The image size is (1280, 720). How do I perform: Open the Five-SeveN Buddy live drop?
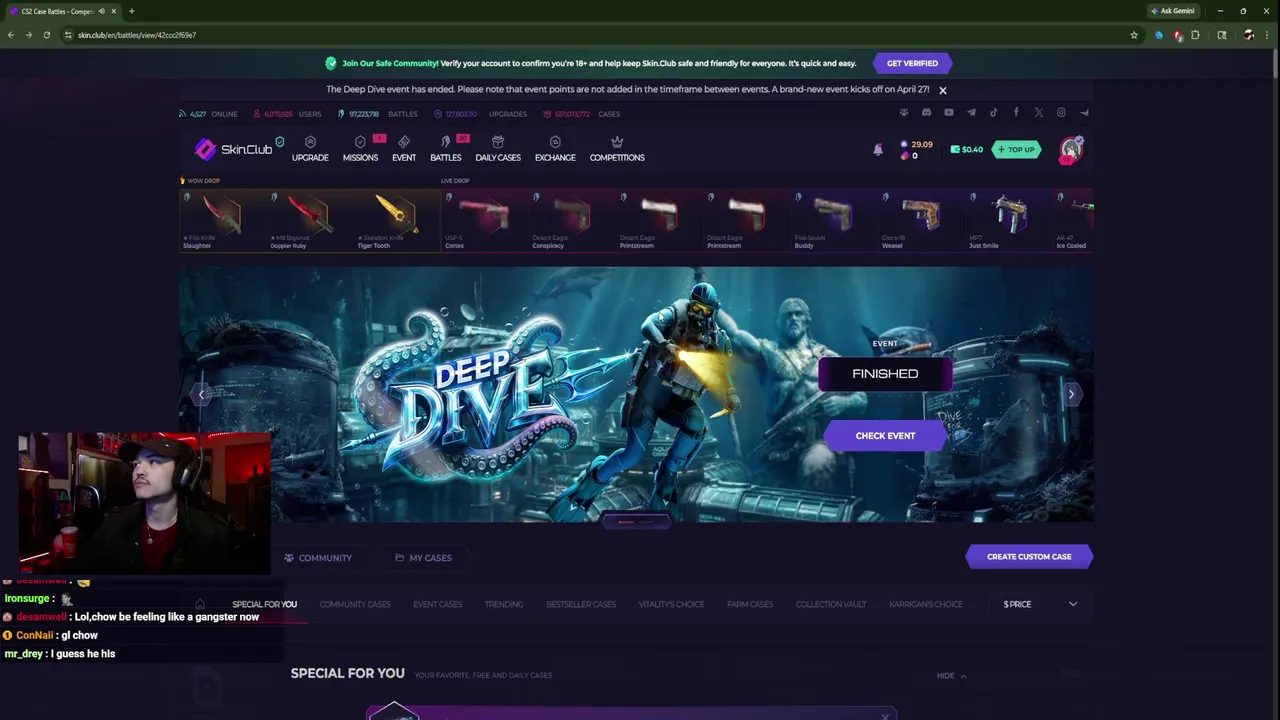click(835, 220)
